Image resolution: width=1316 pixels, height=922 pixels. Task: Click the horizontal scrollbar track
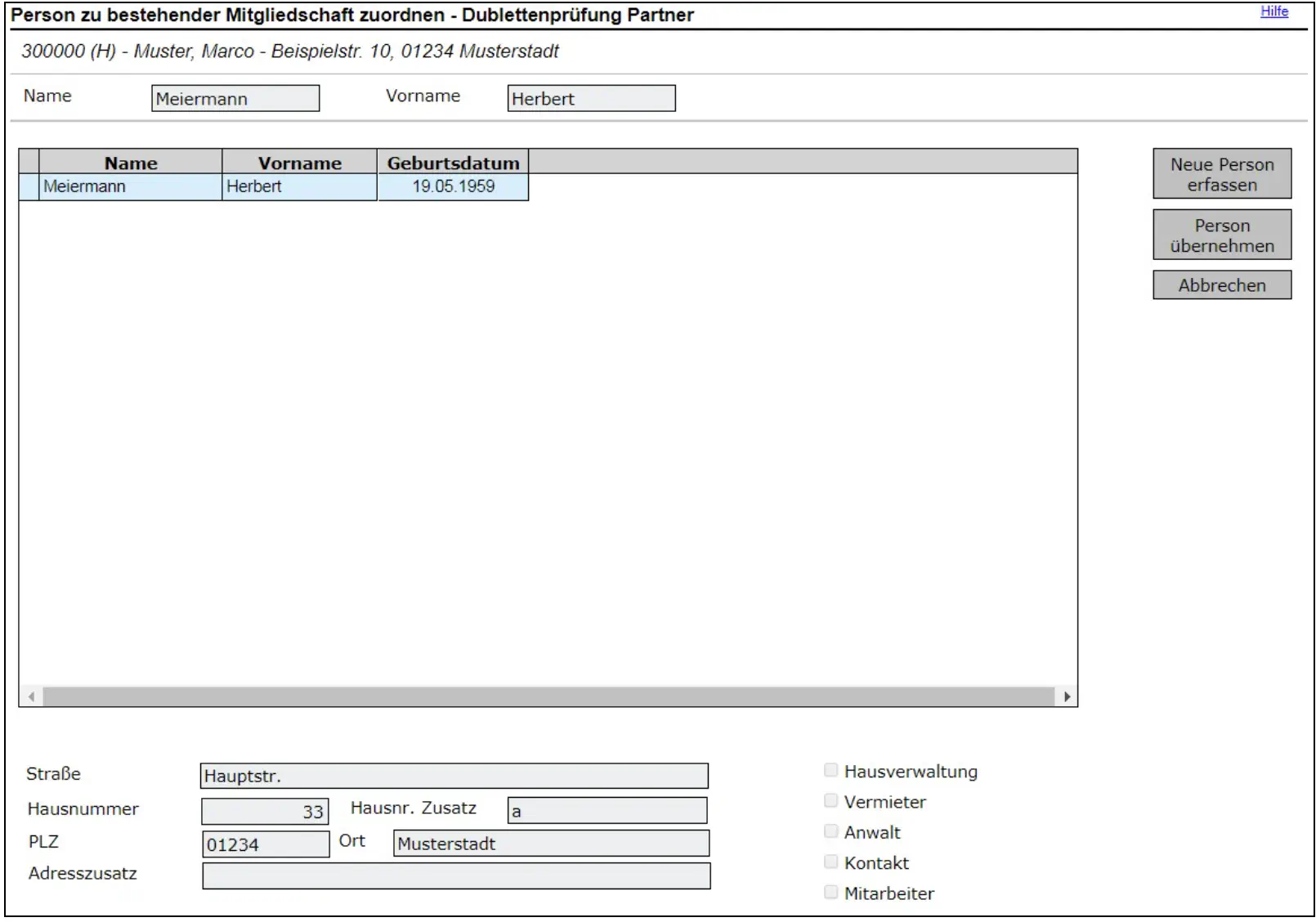[x=548, y=696]
